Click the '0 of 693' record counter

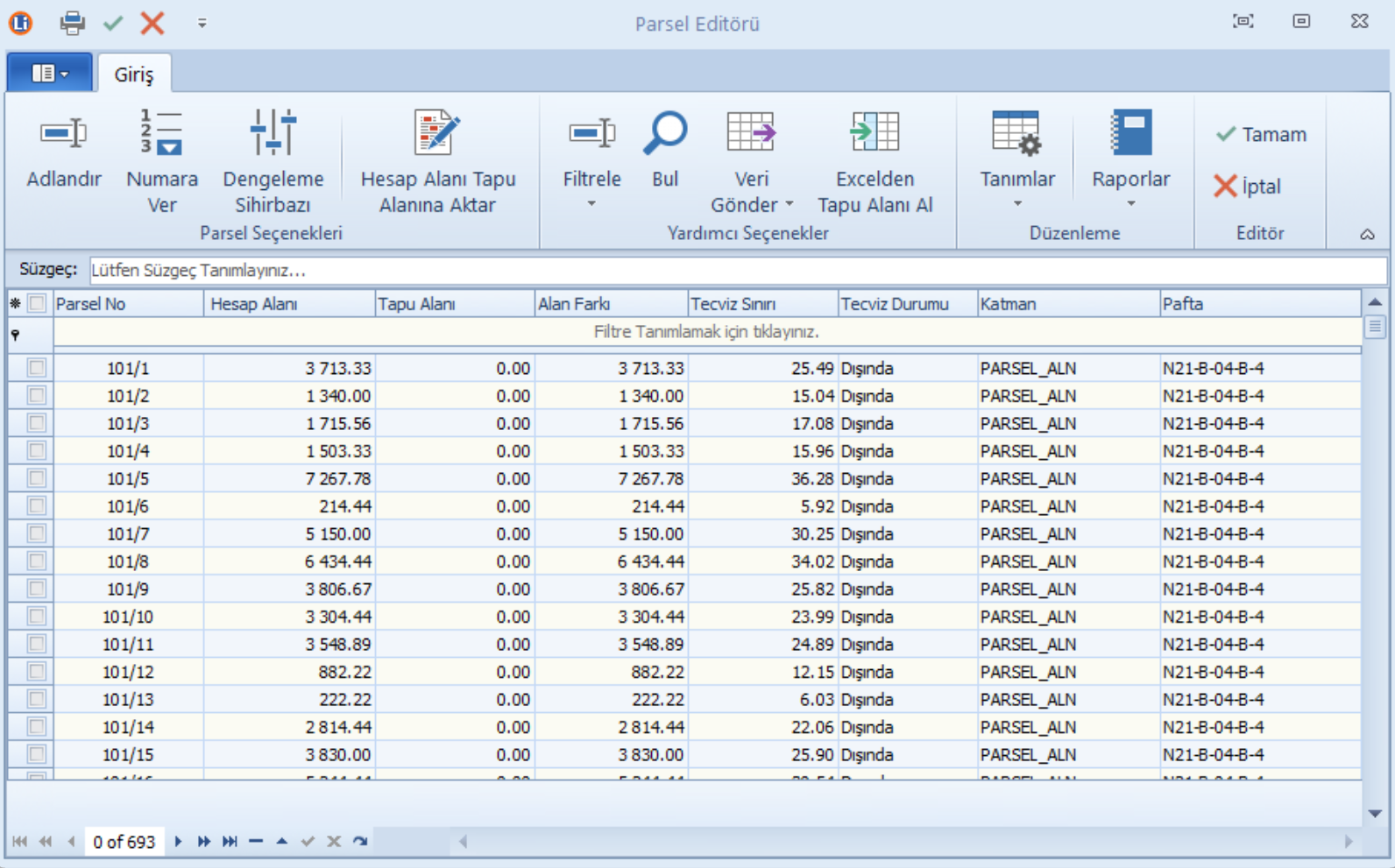124,842
